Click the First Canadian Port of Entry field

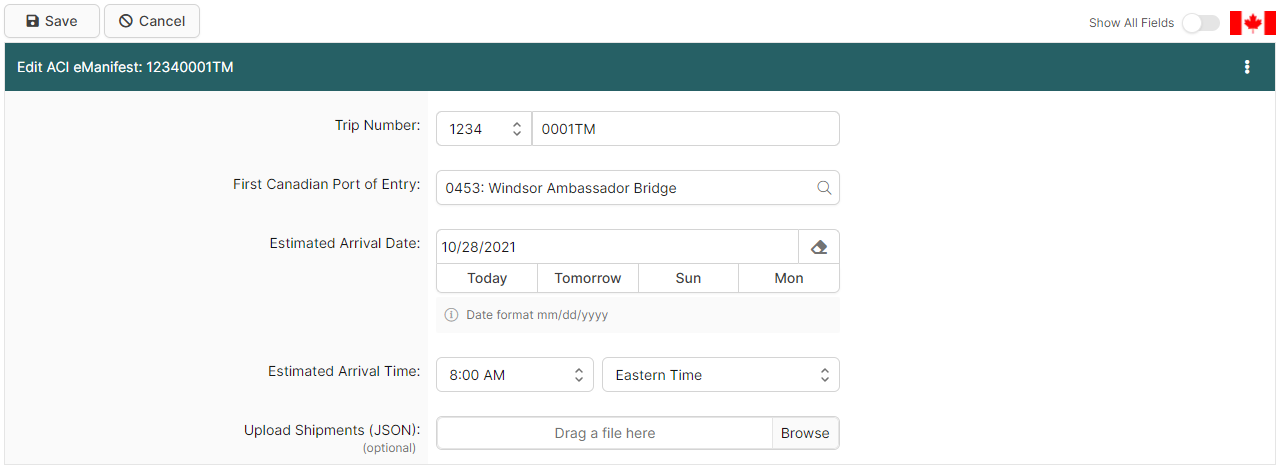click(x=625, y=188)
